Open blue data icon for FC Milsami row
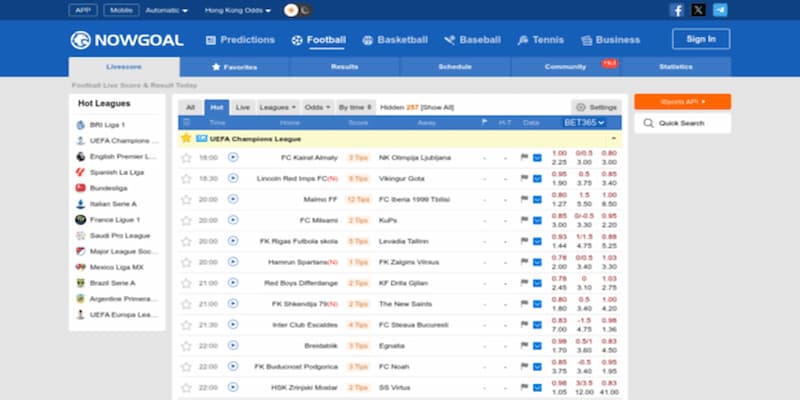Image resolution: width=800 pixels, height=400 pixels. click(x=537, y=220)
